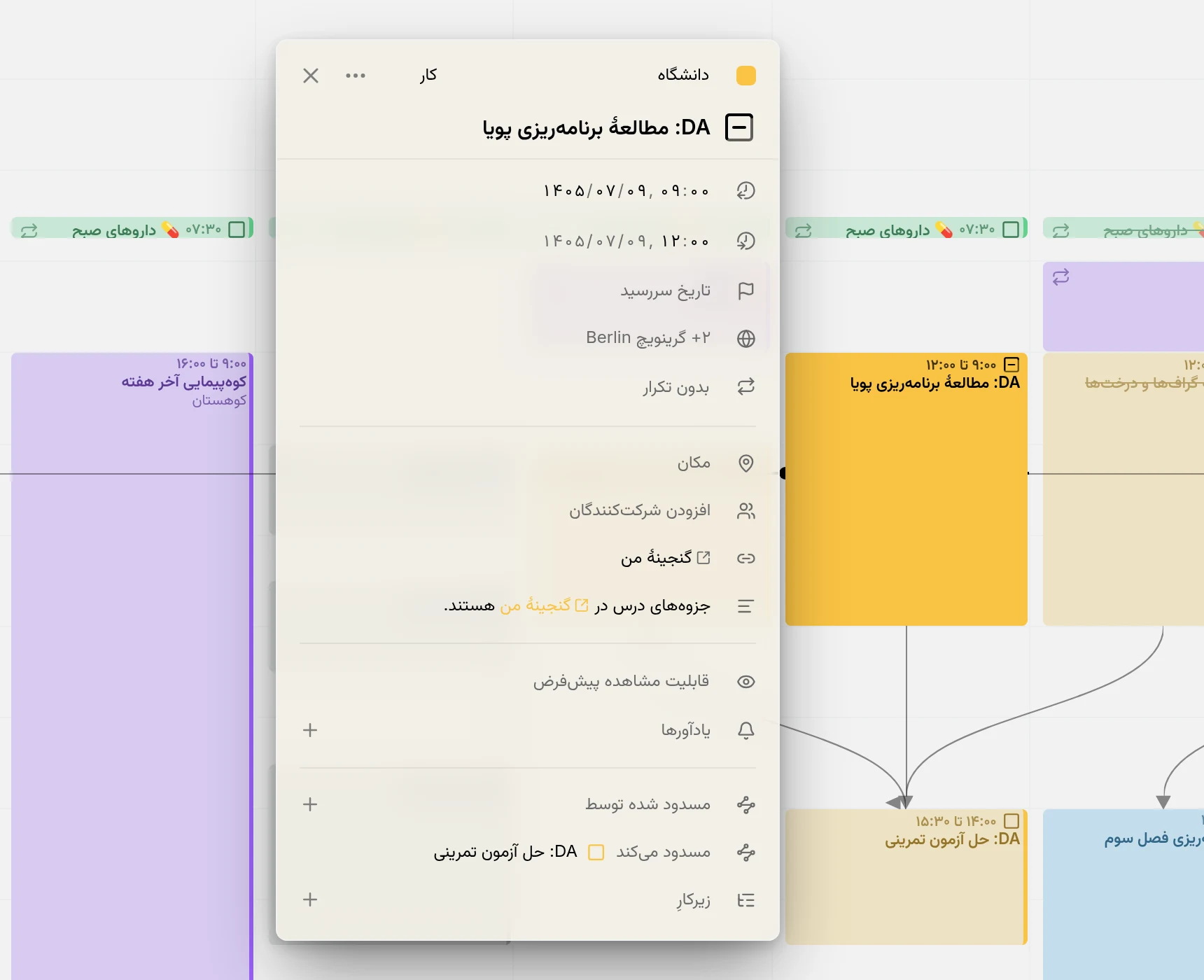Add a blocker with the مسدود شده توسط plus
Image resolution: width=1204 pixels, height=980 pixels.
(x=310, y=804)
